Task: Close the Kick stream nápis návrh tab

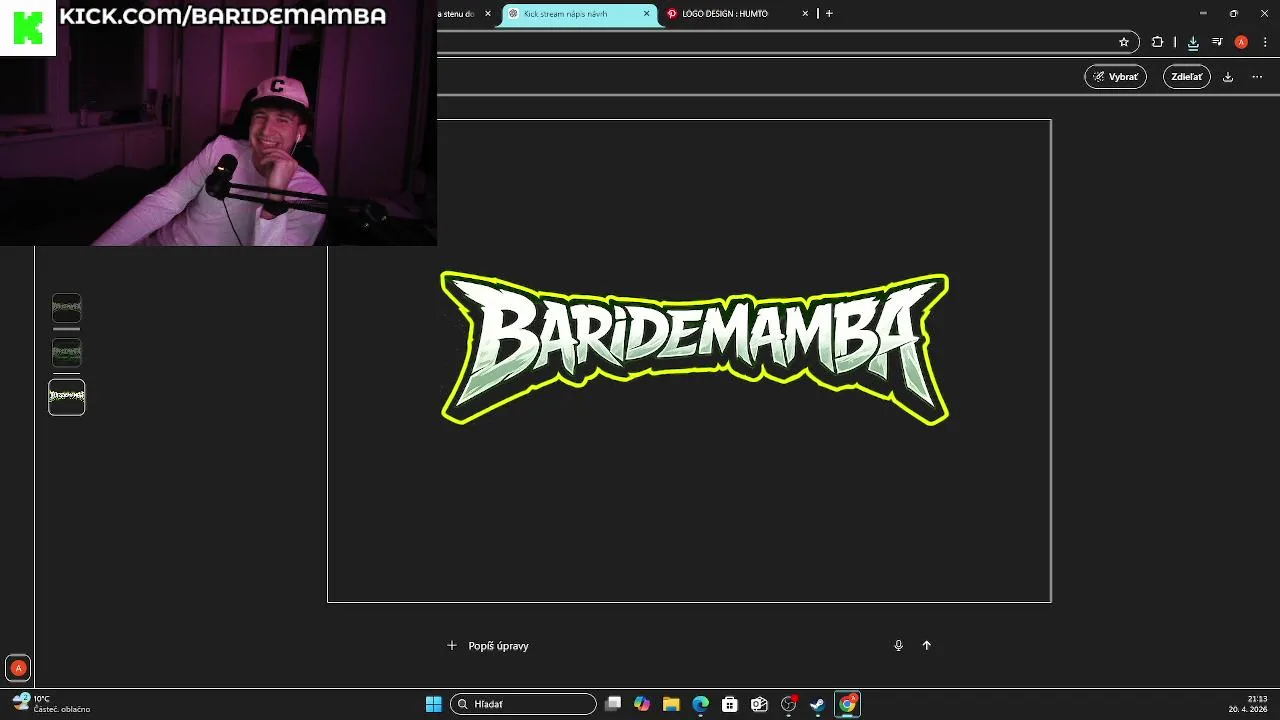Action: [646, 14]
